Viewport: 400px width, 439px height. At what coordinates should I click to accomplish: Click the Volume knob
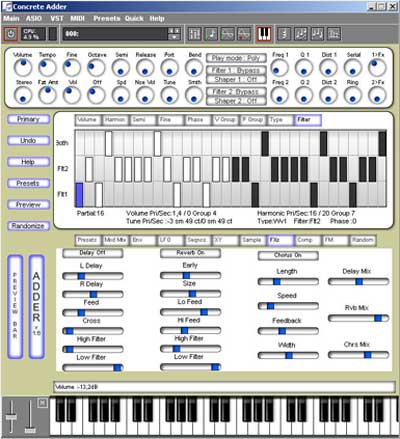click(x=23, y=68)
